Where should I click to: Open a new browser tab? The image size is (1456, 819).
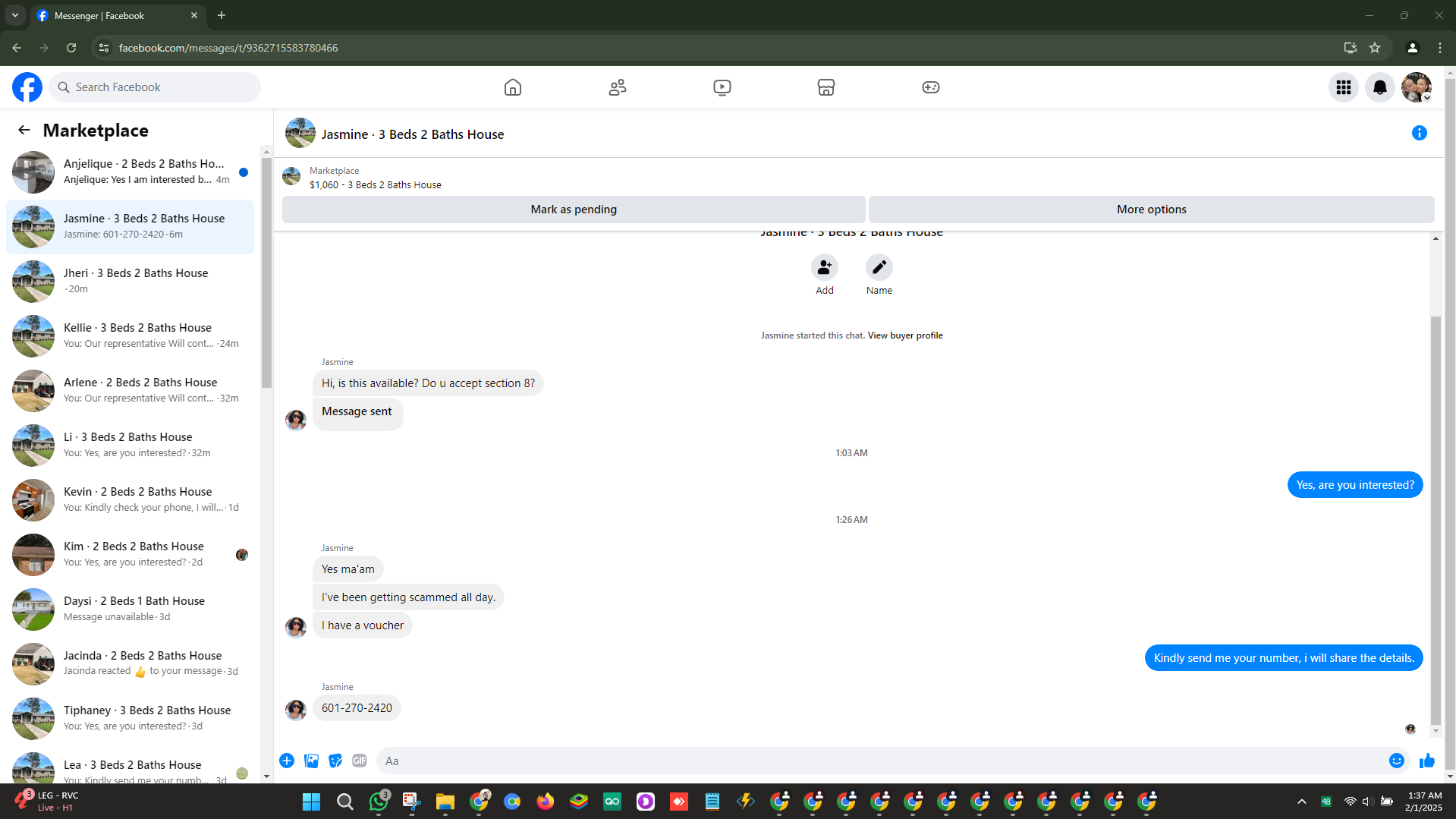click(222, 15)
